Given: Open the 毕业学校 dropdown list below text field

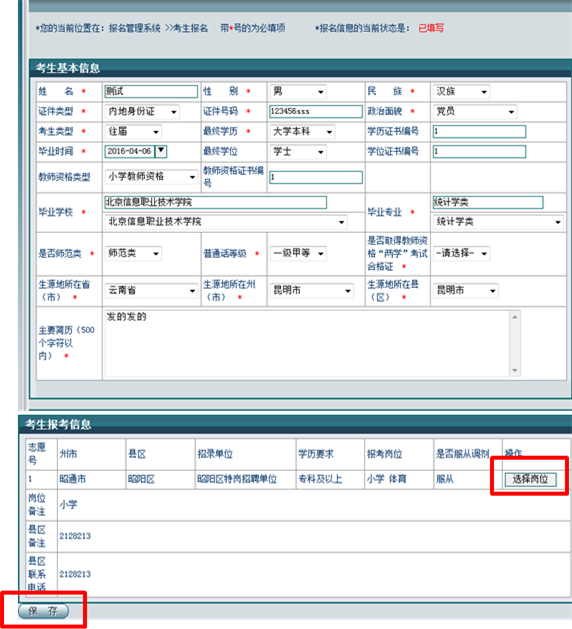Looking at the screenshot, I should pos(226,222).
